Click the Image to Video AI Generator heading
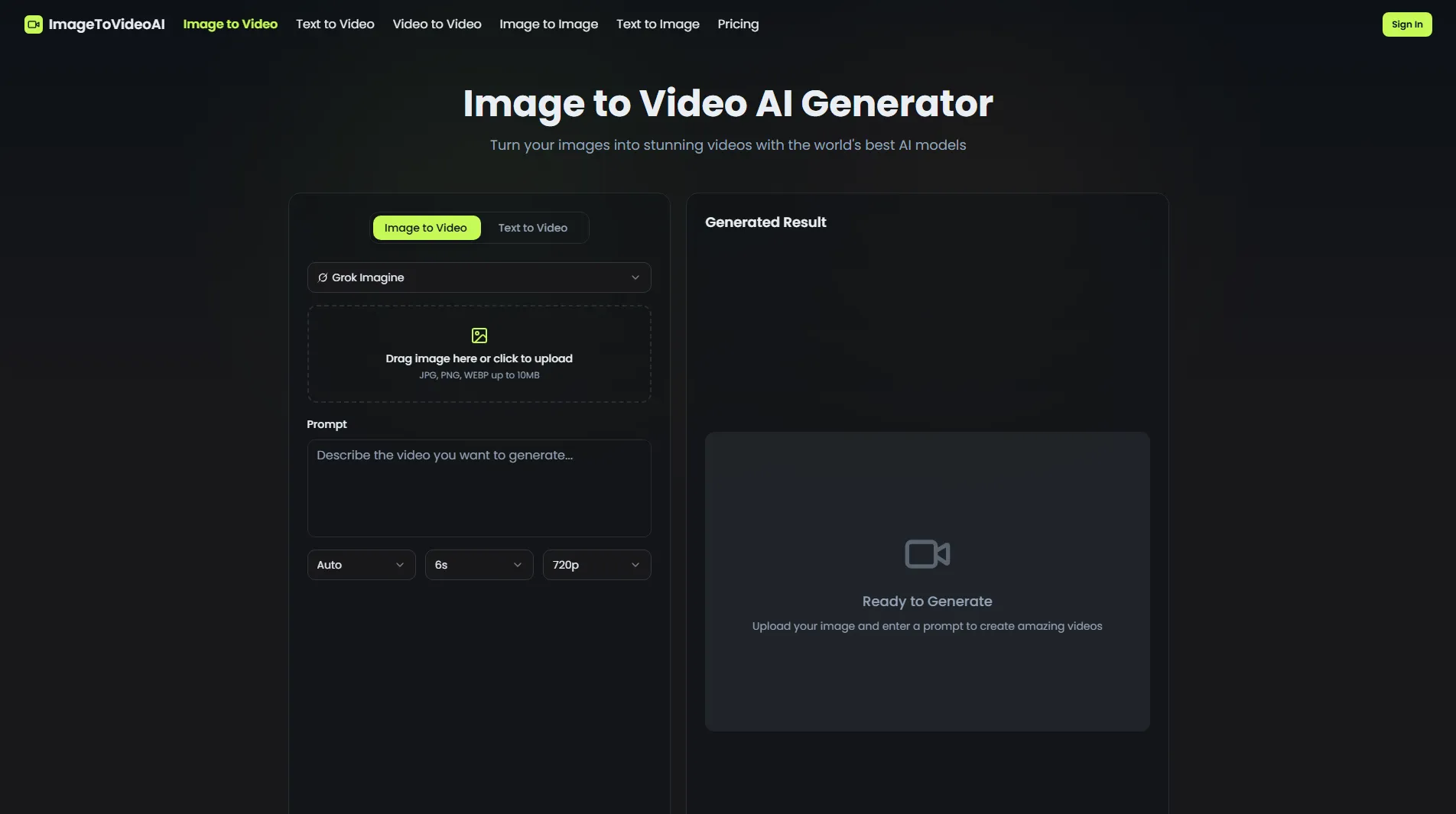 pyautogui.click(x=728, y=103)
